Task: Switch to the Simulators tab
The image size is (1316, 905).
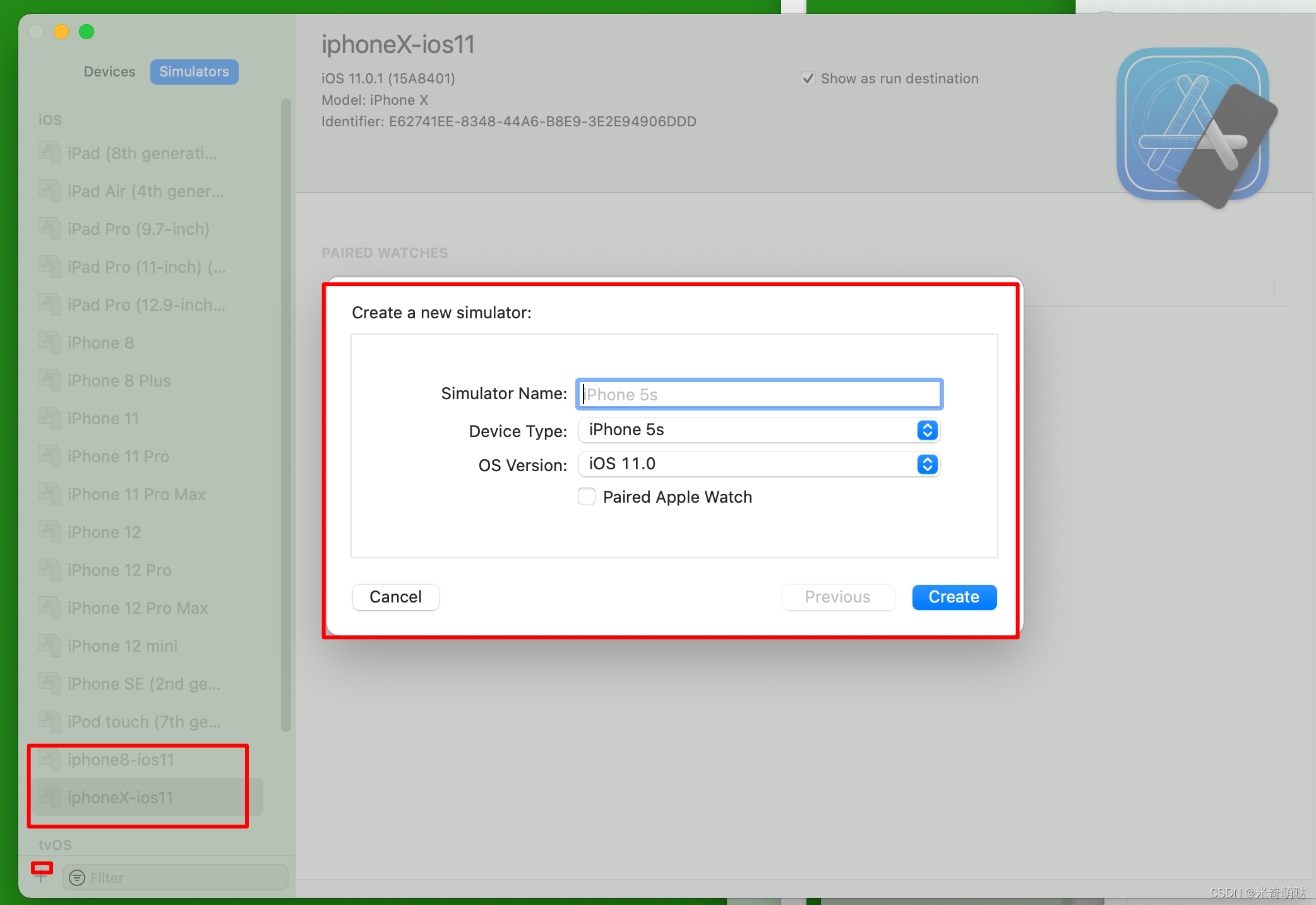Action: pos(194,71)
